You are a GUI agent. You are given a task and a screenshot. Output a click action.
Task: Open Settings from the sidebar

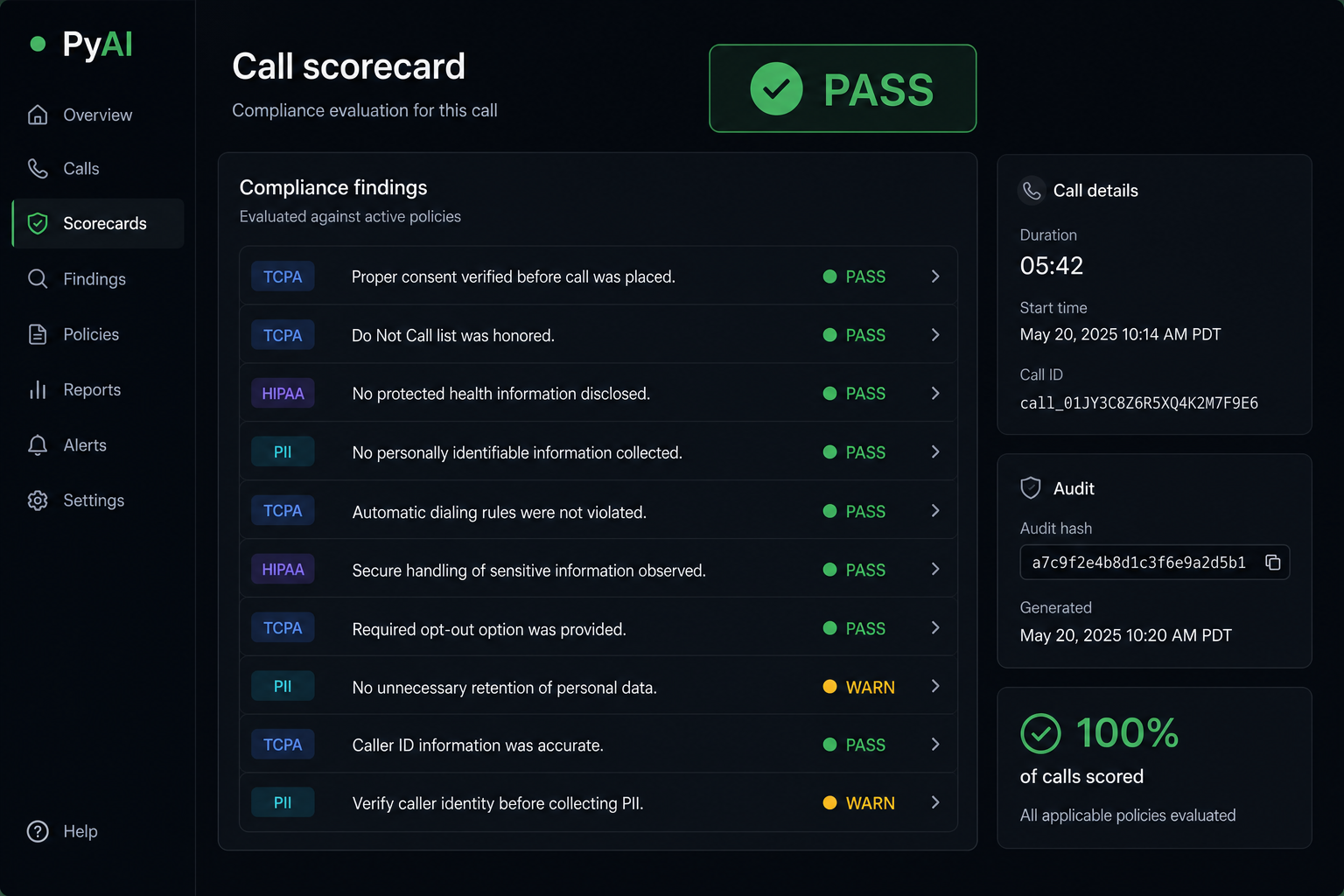(x=97, y=500)
